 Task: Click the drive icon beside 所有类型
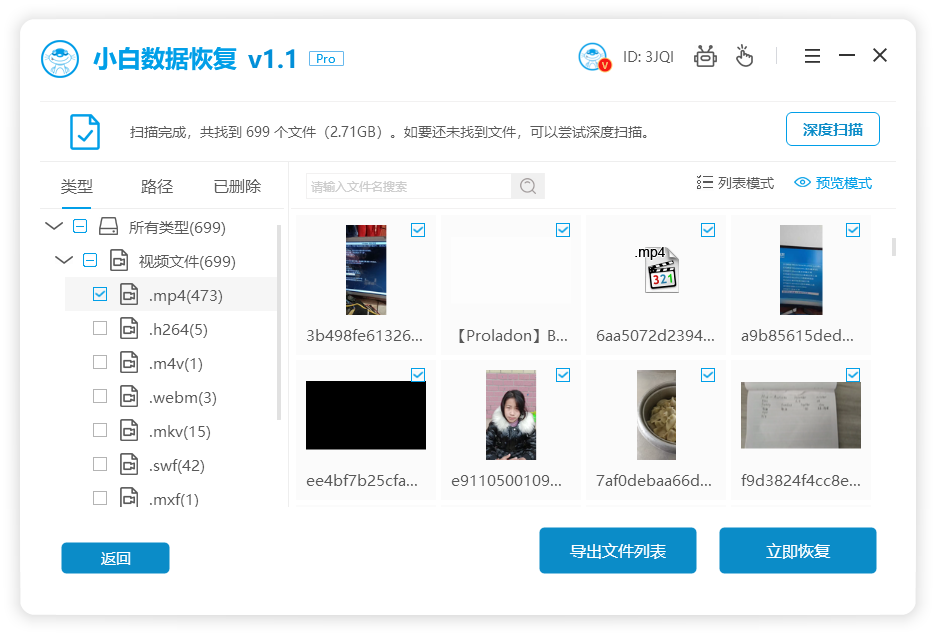tap(108, 226)
